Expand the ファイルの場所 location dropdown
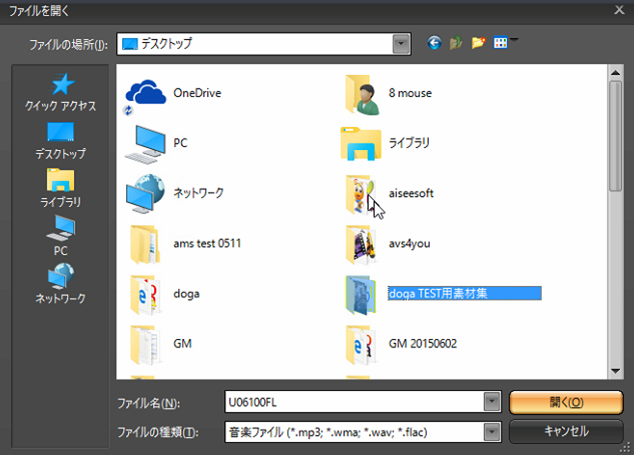The image size is (634, 455). pyautogui.click(x=401, y=43)
